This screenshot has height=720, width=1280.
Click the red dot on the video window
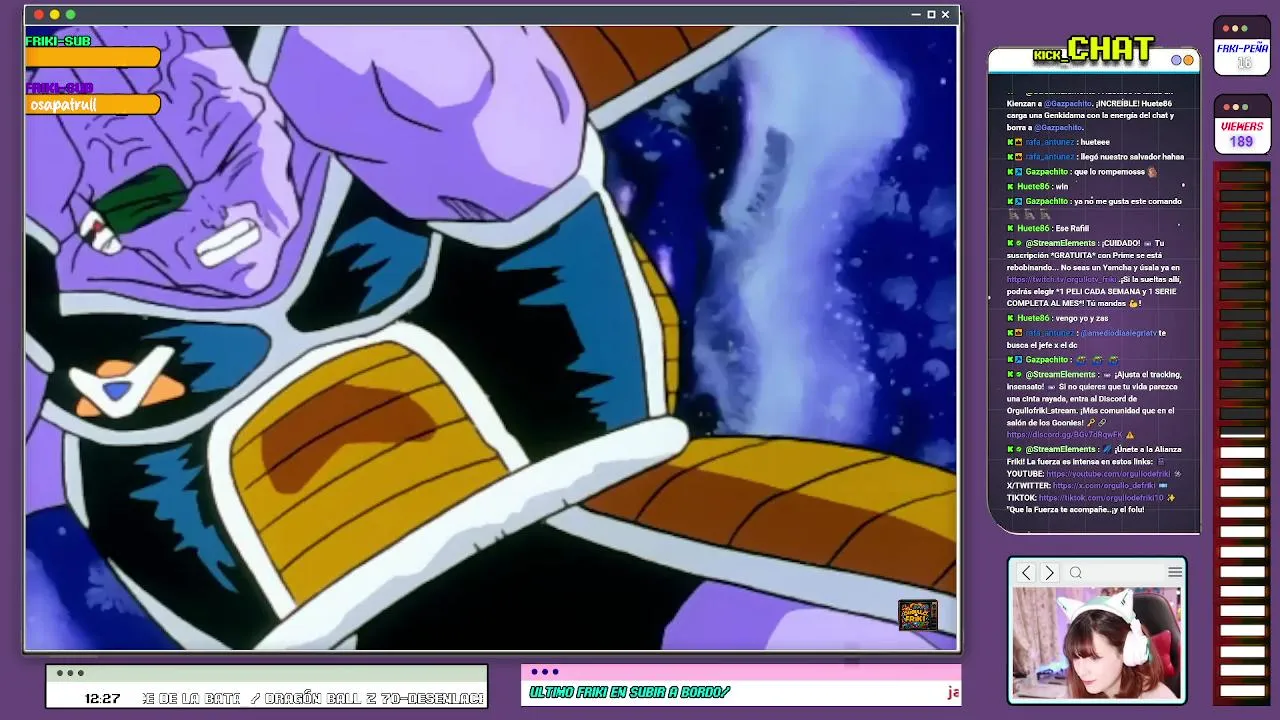click(x=39, y=14)
